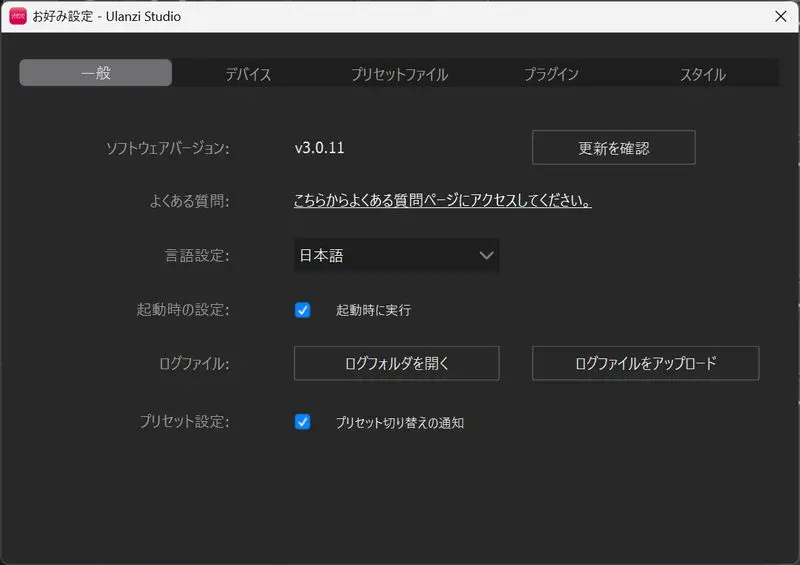This screenshot has width=800, height=565.
Task: Click the ログフォルダを開く button
Action: (396, 364)
